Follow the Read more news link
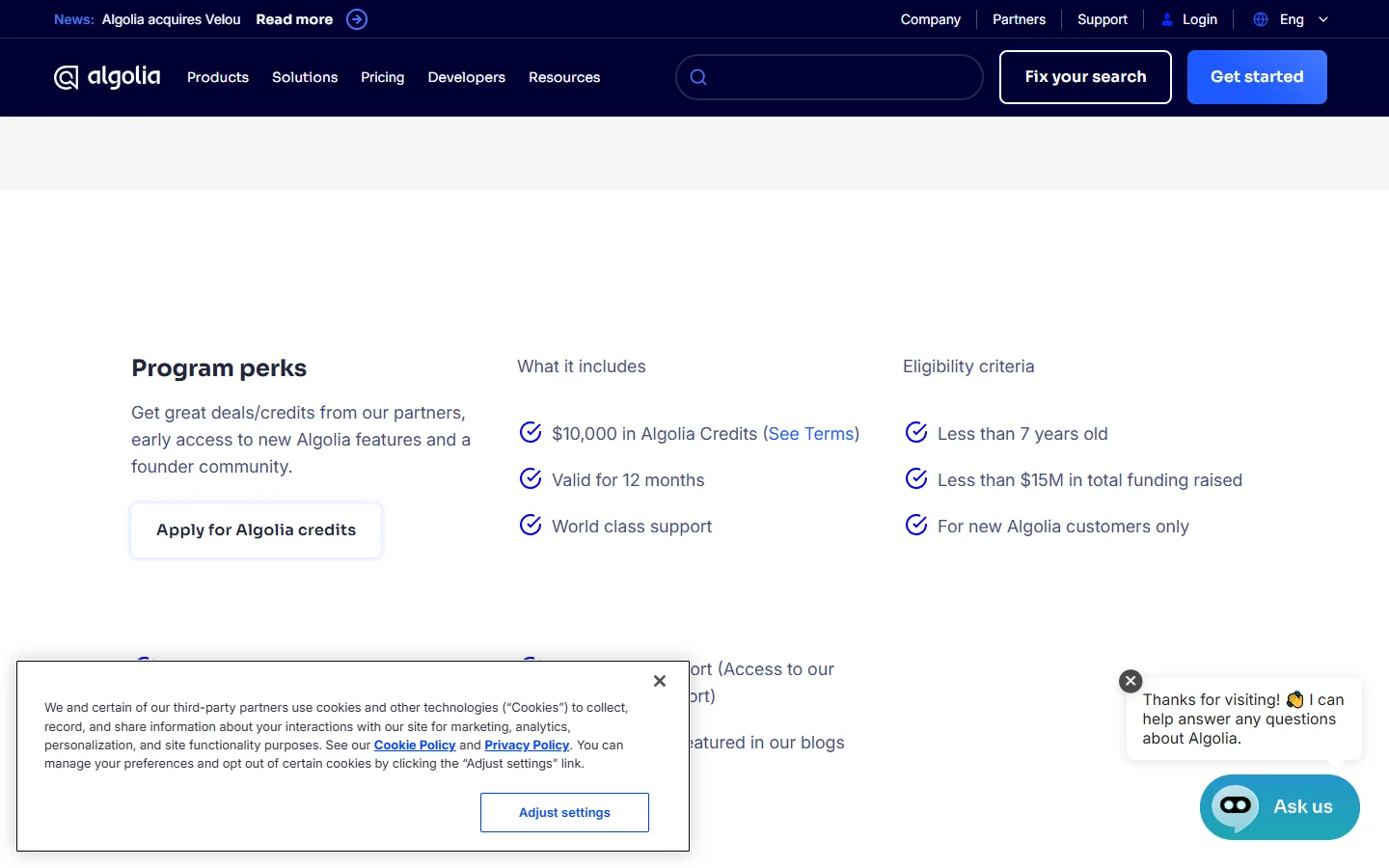1389x868 pixels. click(294, 19)
